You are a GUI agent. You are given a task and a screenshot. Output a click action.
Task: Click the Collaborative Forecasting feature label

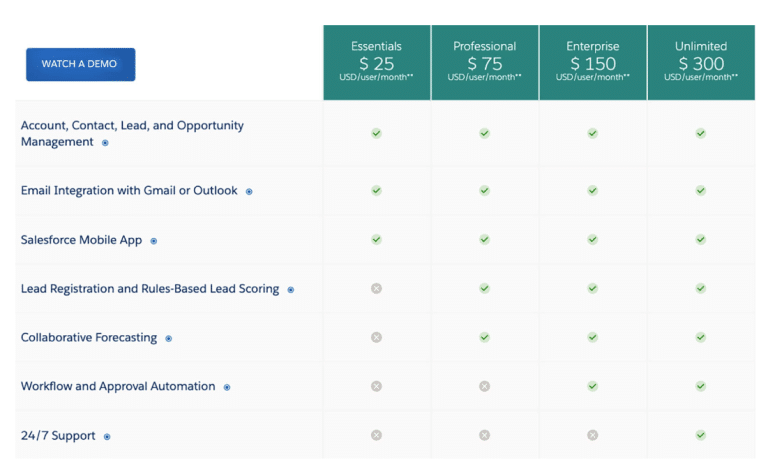pyautogui.click(x=89, y=337)
